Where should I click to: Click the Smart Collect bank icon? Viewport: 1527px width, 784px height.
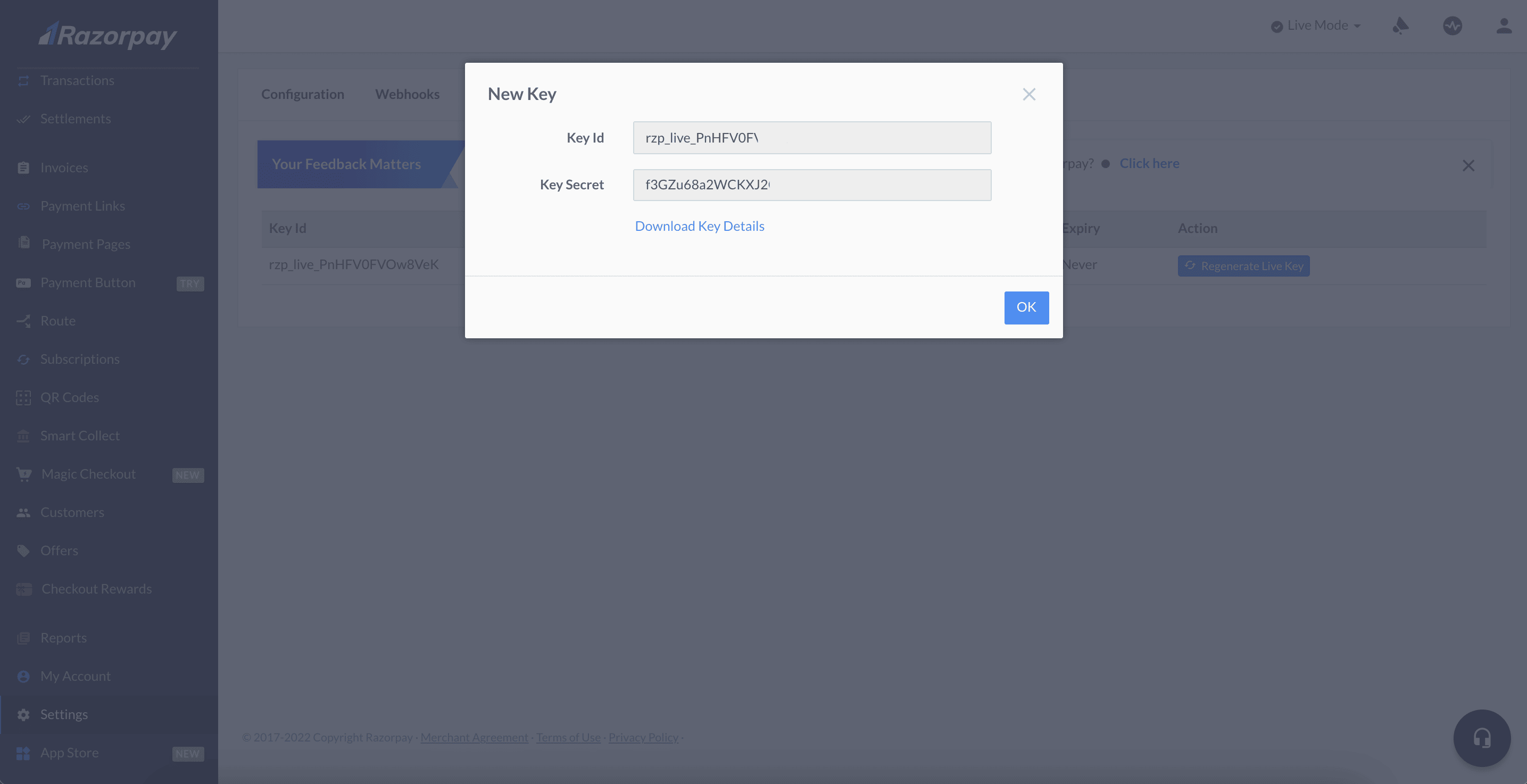click(23, 436)
